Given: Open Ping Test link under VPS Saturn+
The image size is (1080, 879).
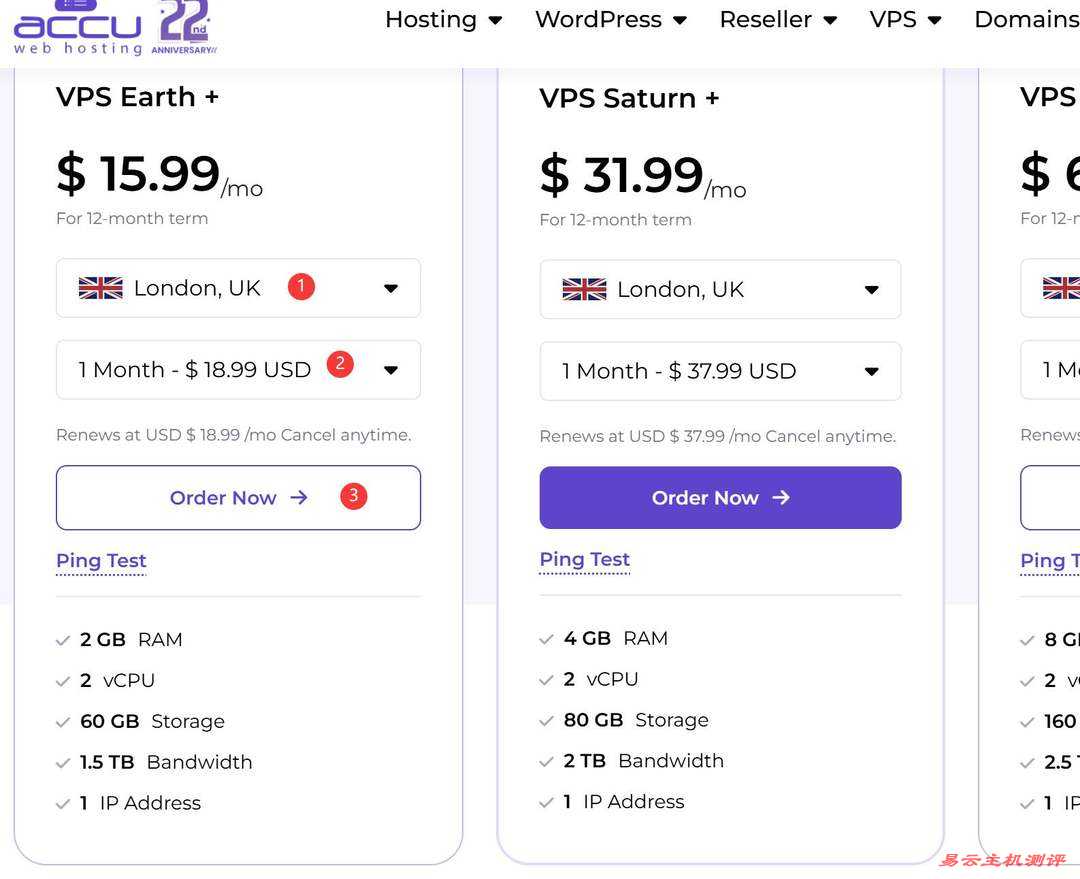Looking at the screenshot, I should [x=584, y=560].
